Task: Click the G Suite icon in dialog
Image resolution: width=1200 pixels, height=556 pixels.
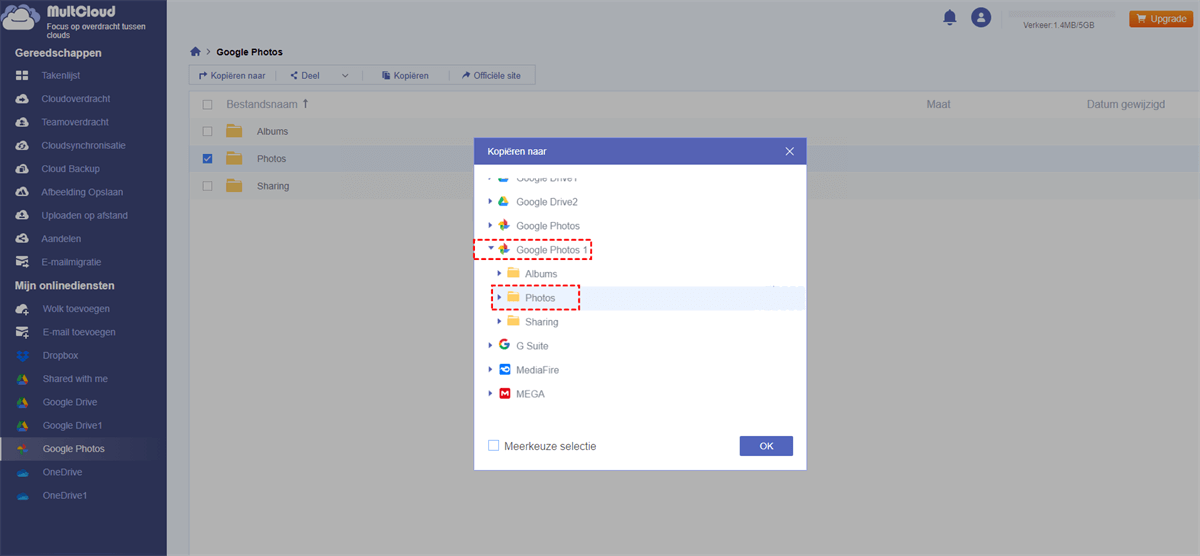Action: tap(504, 345)
